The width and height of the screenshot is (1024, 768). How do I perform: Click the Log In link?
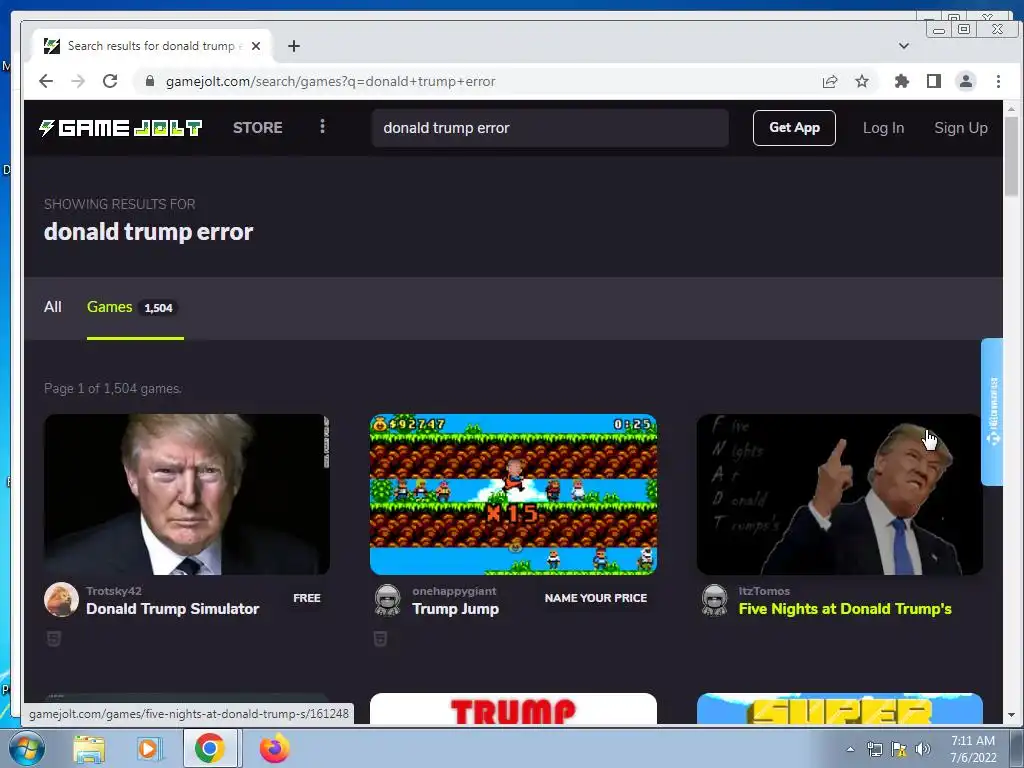tap(884, 128)
